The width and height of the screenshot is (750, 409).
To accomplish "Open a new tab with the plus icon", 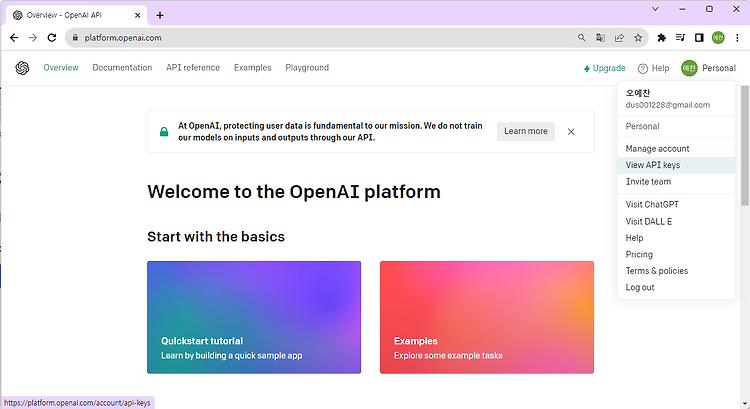I will pos(160,15).
